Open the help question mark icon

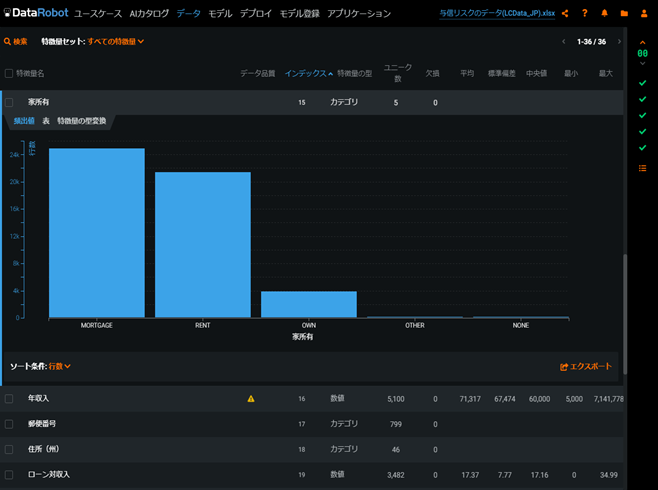[x=585, y=13]
